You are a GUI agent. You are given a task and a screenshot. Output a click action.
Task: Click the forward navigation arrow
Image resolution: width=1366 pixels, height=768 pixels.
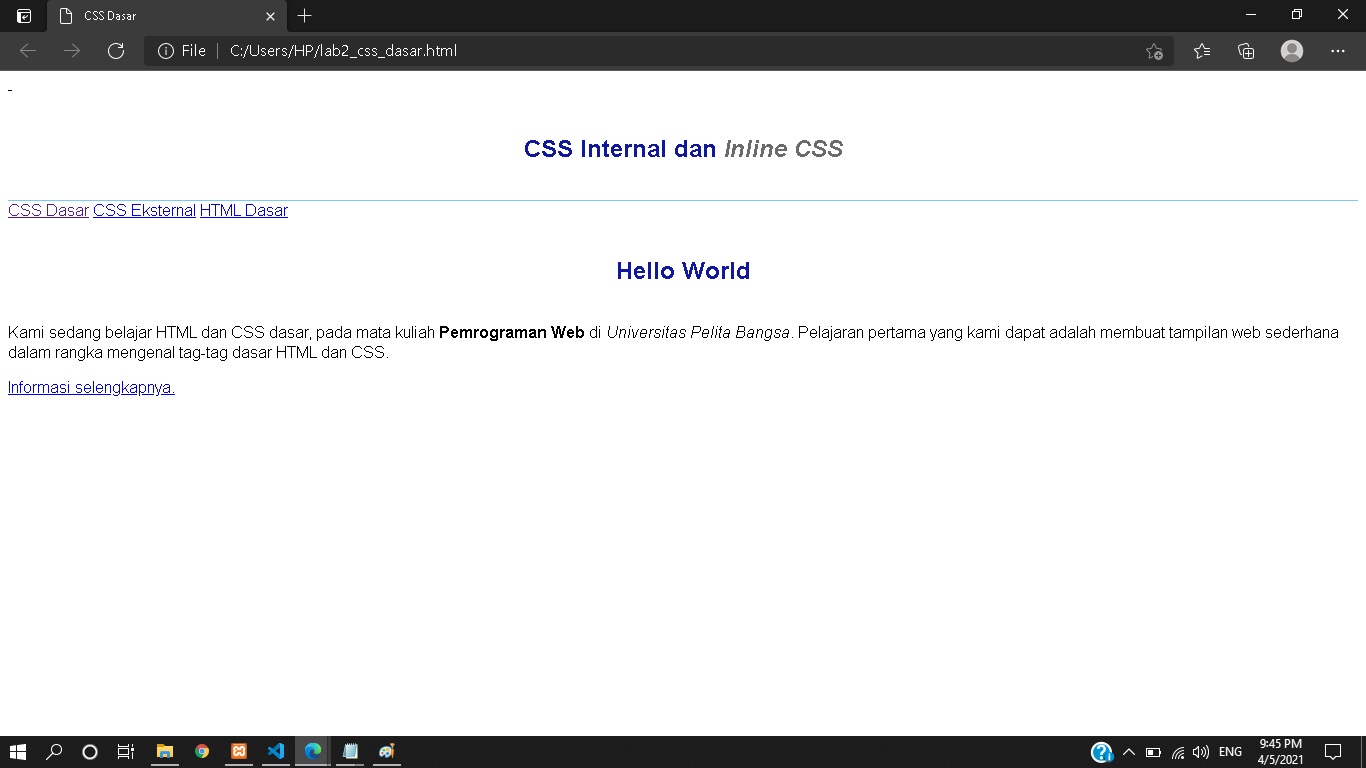(71, 50)
